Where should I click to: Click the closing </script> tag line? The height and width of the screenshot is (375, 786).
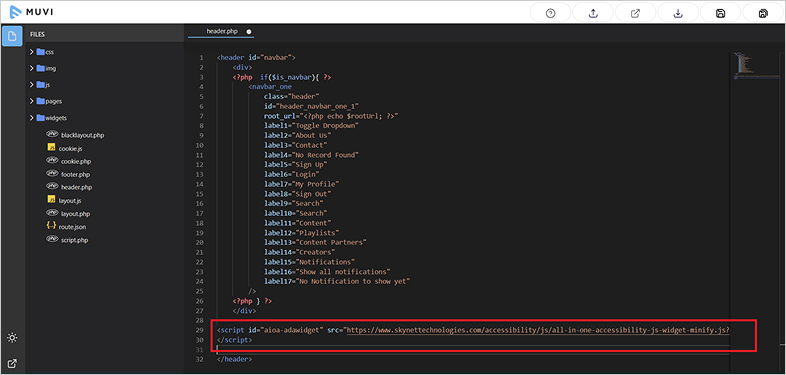coord(235,339)
